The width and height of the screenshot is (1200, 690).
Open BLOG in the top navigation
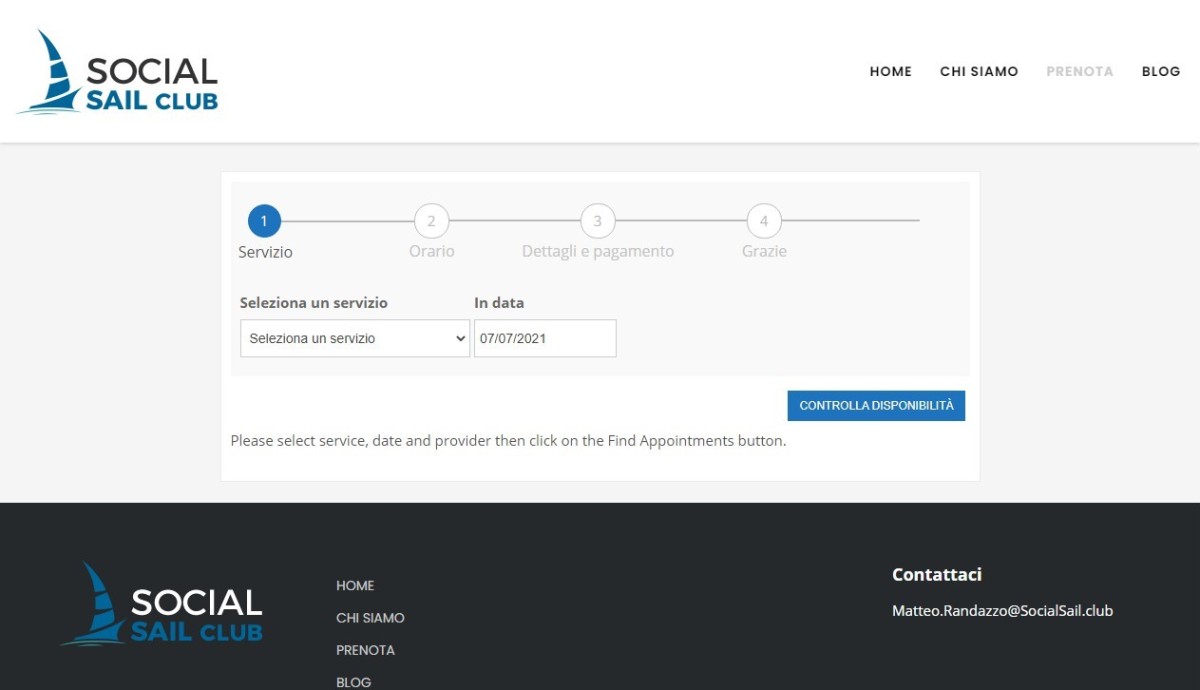[1161, 72]
